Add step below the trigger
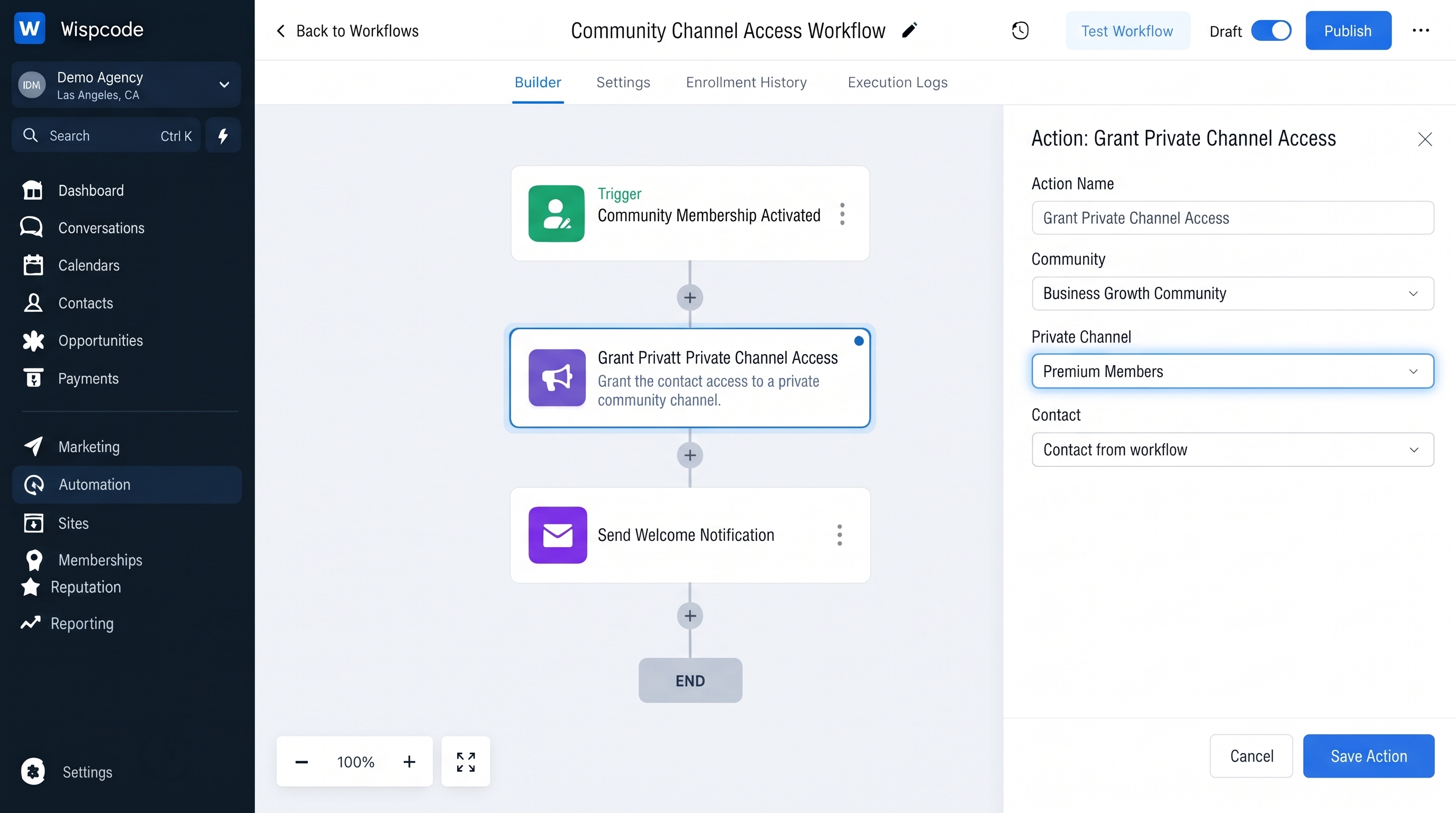The height and width of the screenshot is (813, 1456). pos(689,297)
